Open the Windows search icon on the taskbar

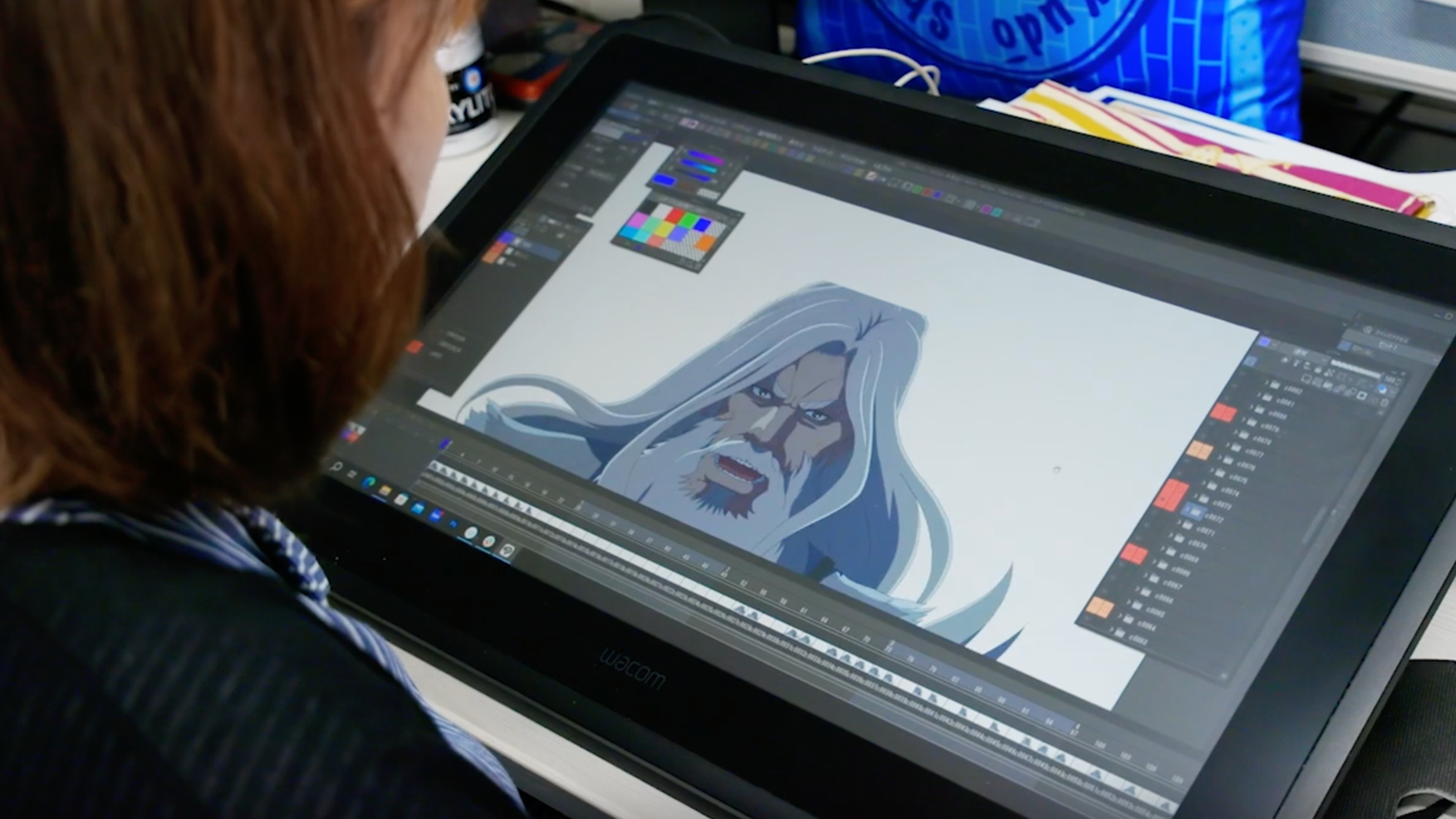(x=336, y=466)
